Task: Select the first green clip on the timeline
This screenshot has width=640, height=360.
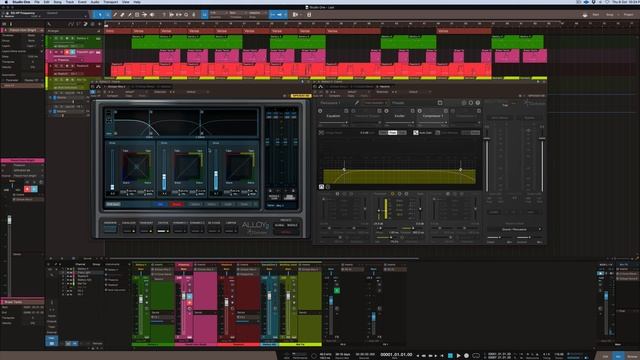Action: click(x=145, y=42)
